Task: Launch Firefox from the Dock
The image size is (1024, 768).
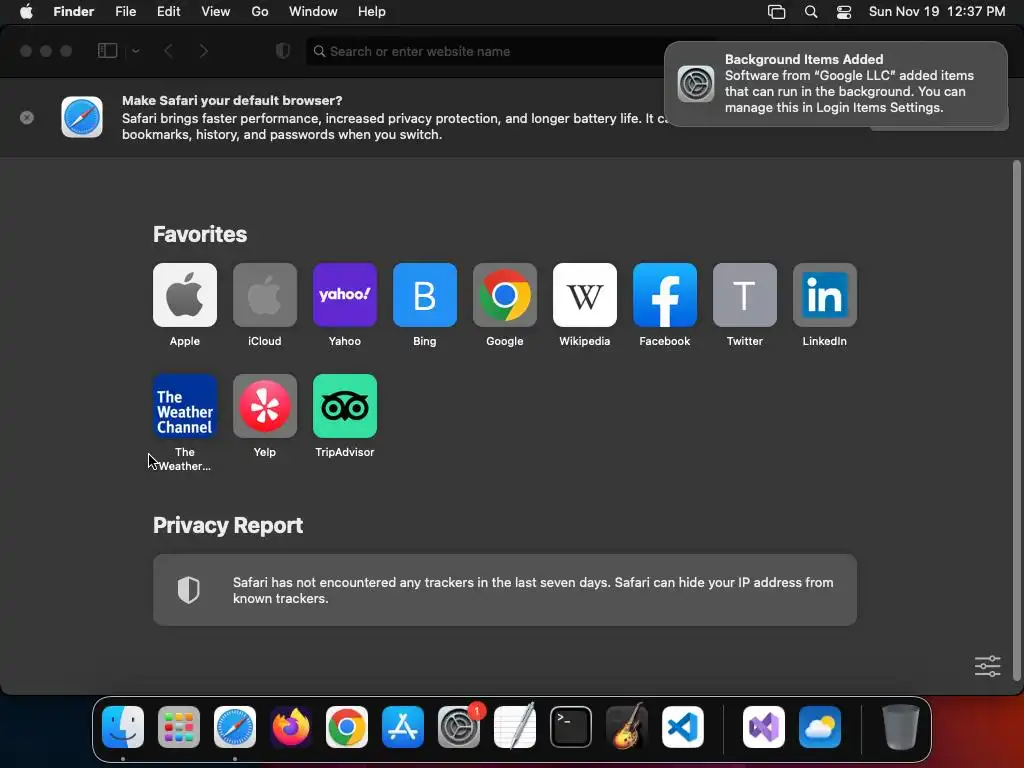Action: [291, 727]
